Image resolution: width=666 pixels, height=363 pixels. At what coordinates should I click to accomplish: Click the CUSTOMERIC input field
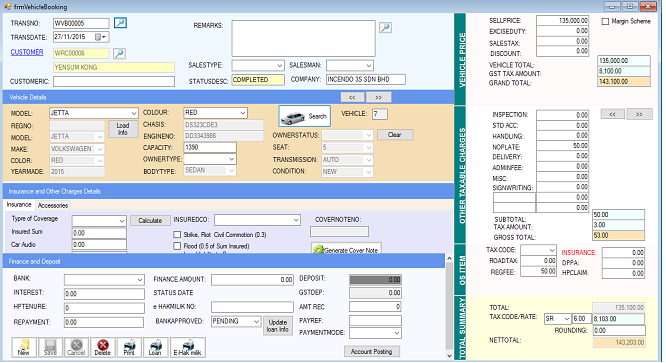tap(114, 81)
